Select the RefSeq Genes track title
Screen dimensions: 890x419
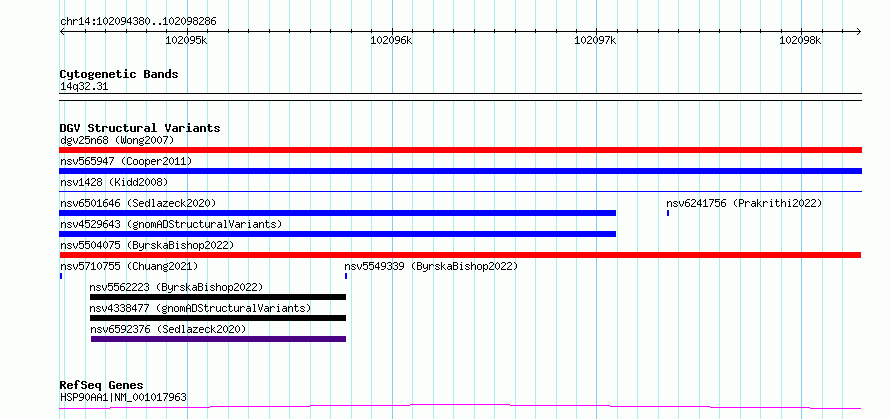coord(101,385)
